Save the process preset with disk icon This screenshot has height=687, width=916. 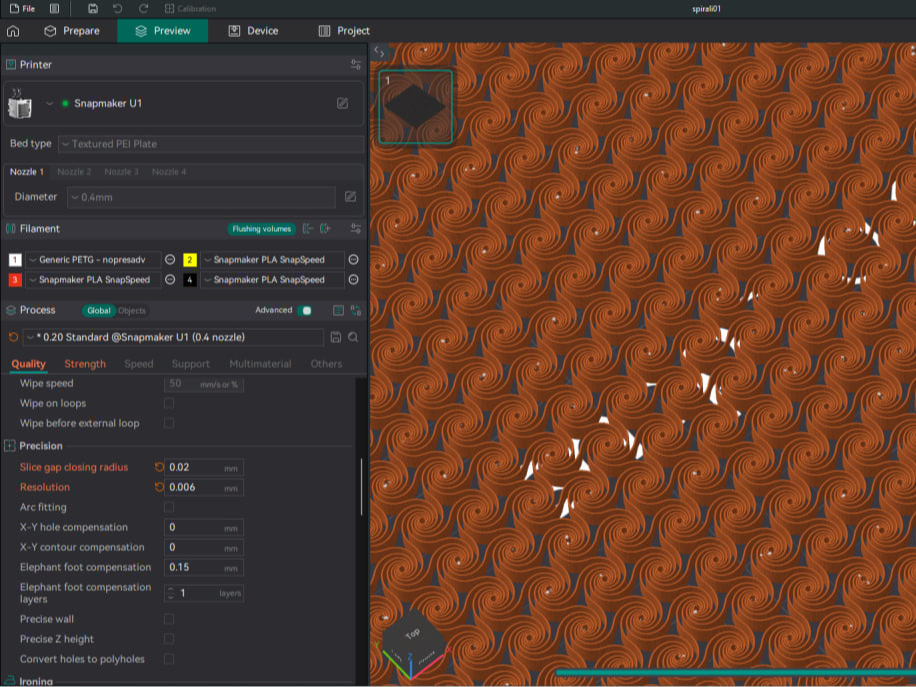click(335, 337)
